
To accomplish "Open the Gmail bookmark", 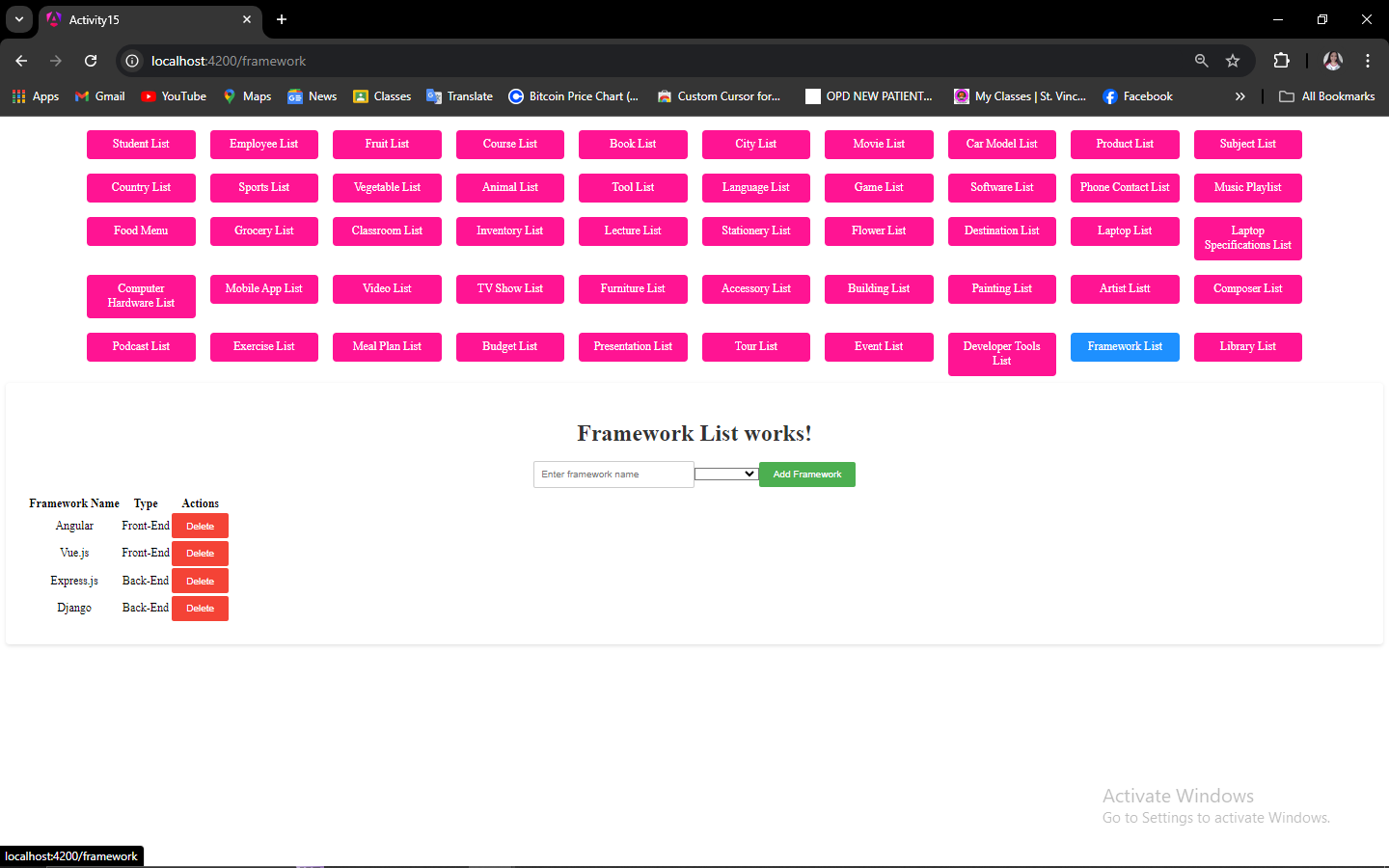I will coord(100,96).
